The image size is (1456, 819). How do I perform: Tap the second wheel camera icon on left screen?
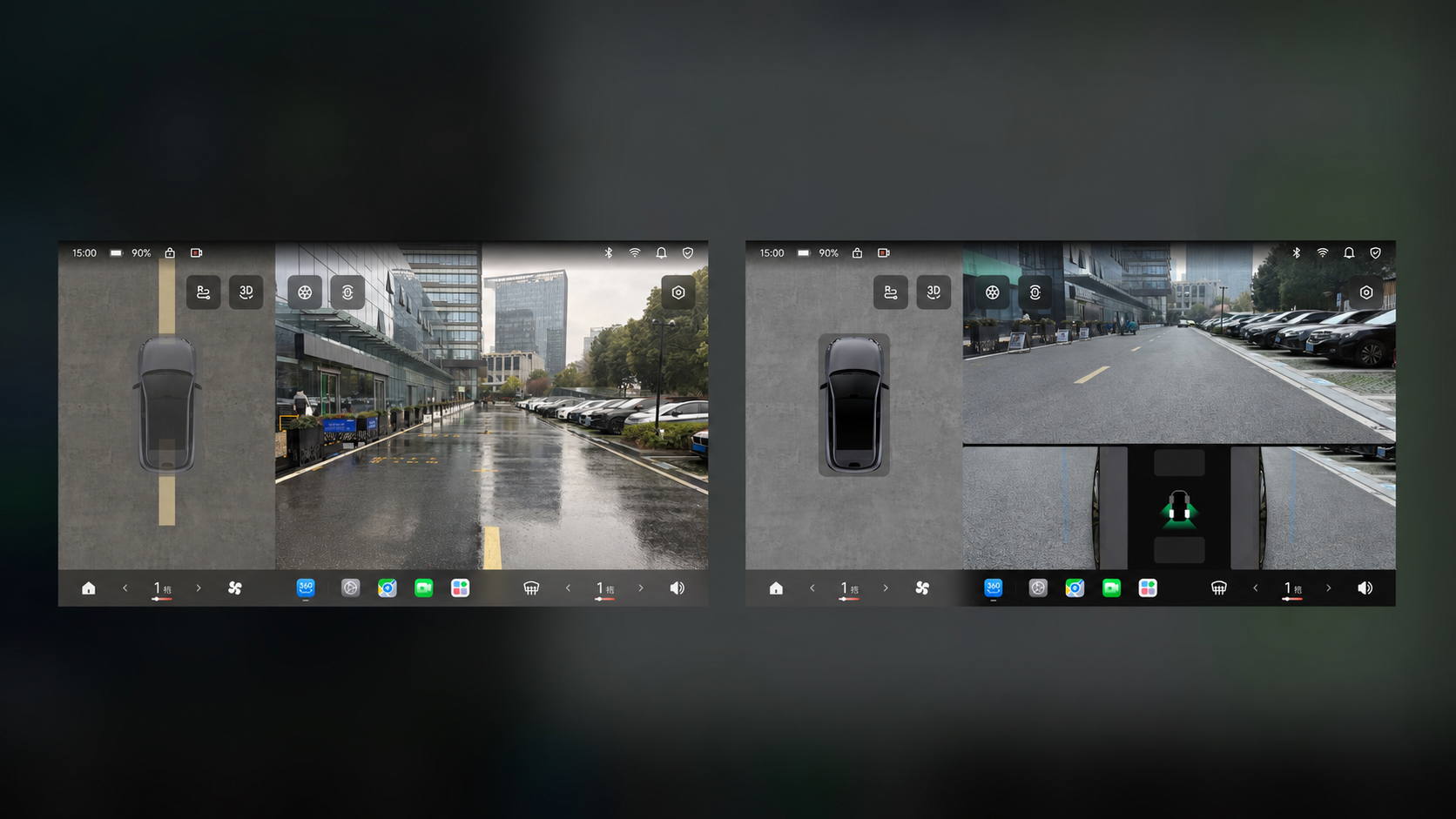tap(347, 292)
